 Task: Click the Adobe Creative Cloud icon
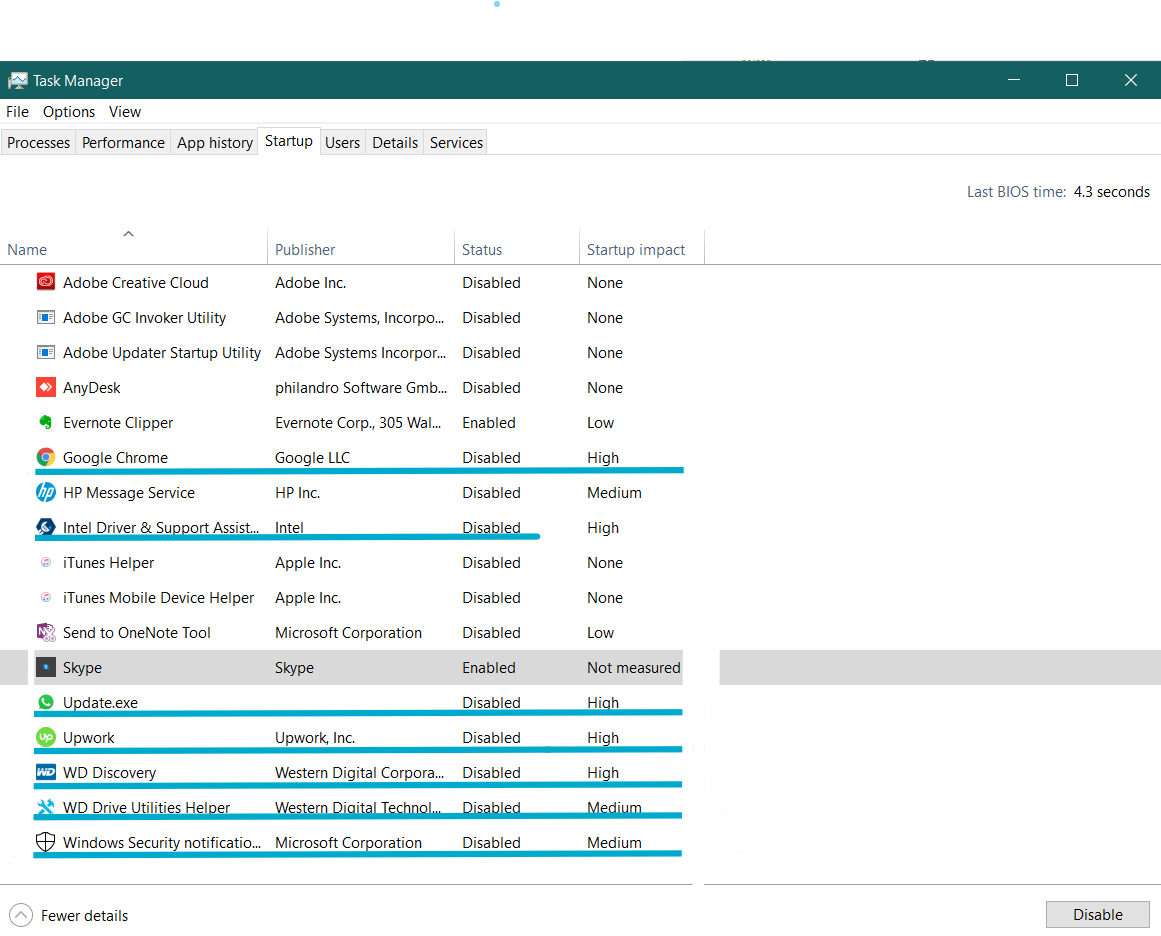click(x=45, y=282)
